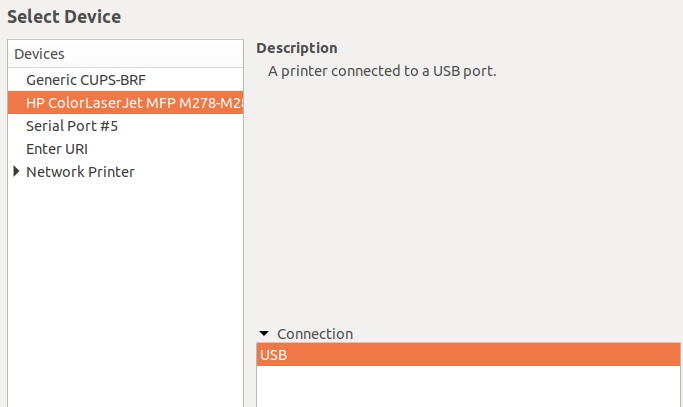The height and width of the screenshot is (407, 683).
Task: Click the Connection expander label
Action: point(315,334)
